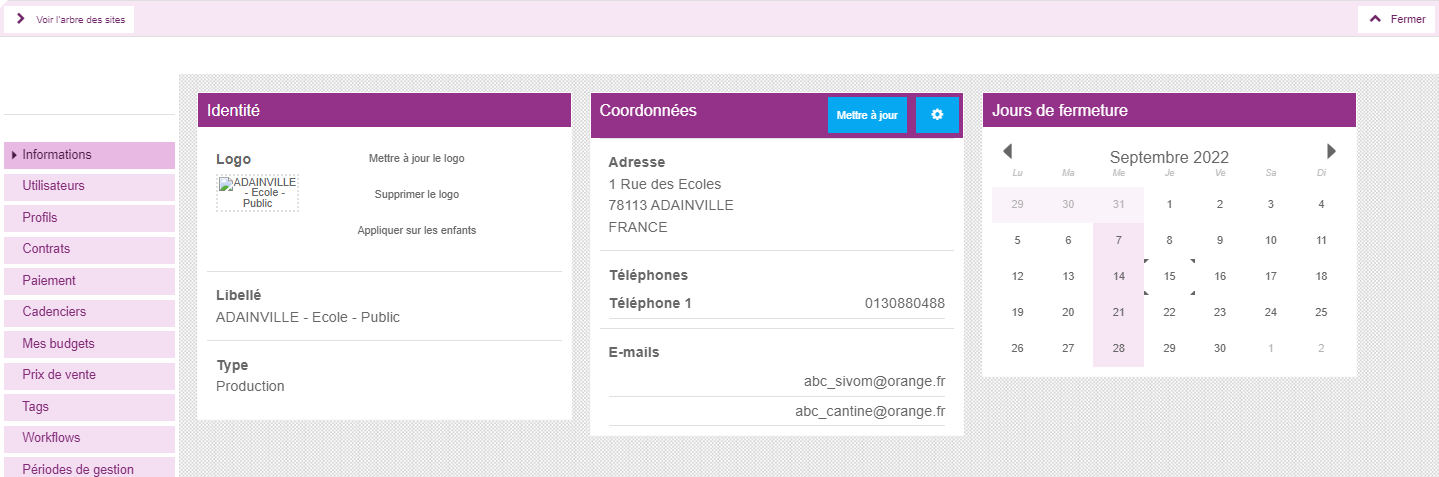
Task: Click Supprimer le logo link
Action: pyautogui.click(x=416, y=194)
